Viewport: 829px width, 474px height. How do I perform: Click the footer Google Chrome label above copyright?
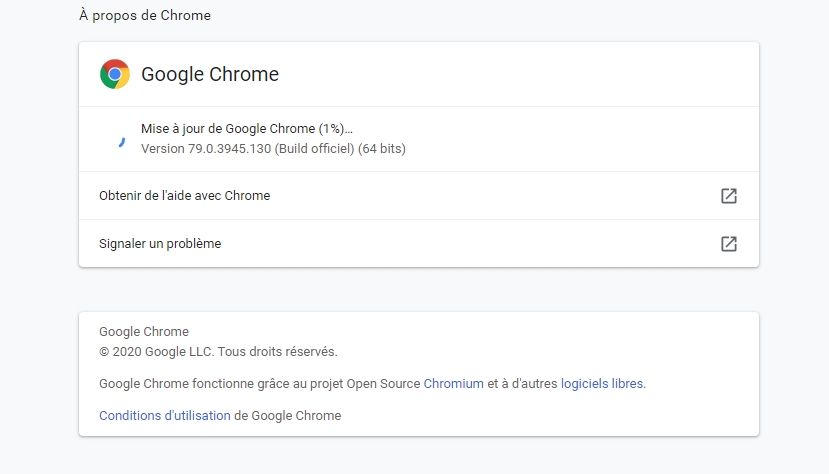pos(144,331)
